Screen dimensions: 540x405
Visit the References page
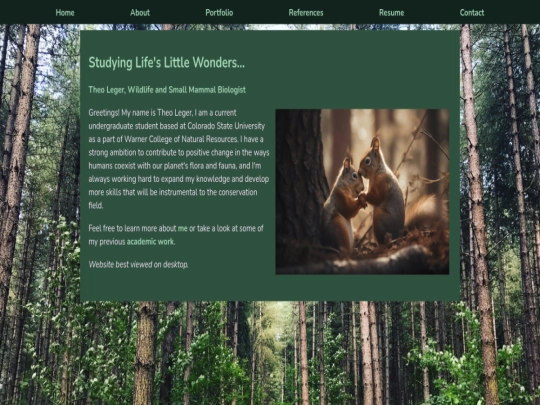pos(306,13)
